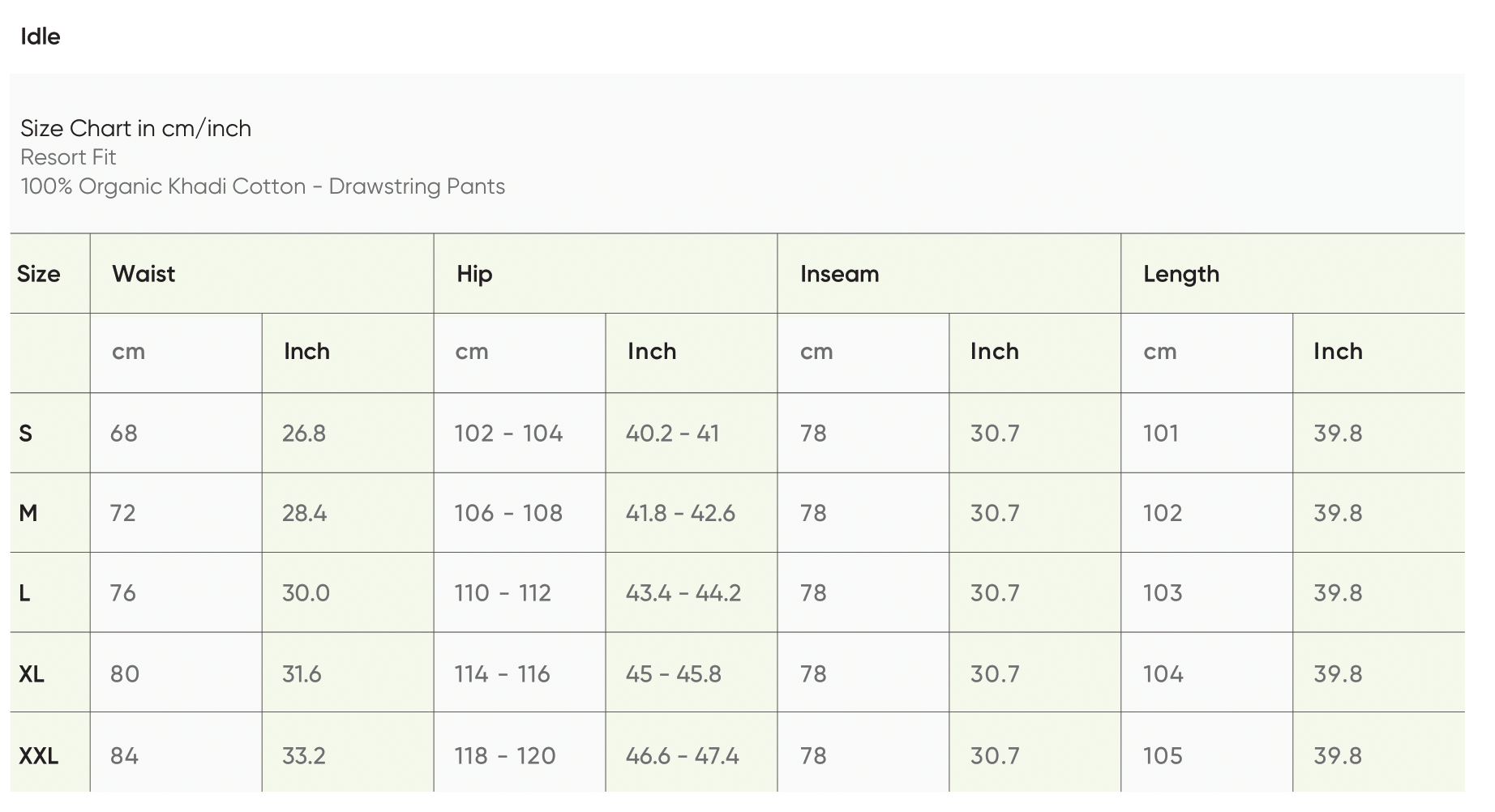Click the Size Chart in cm/inch heading

[135, 128]
